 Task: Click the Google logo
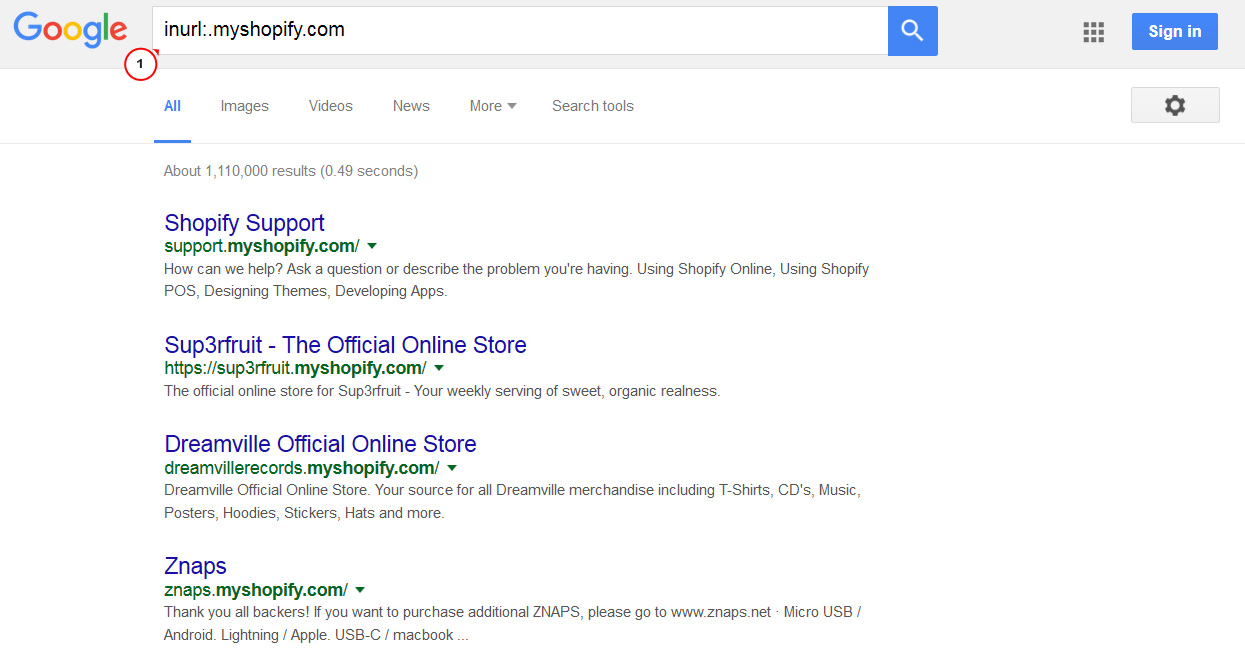pyautogui.click(x=70, y=30)
